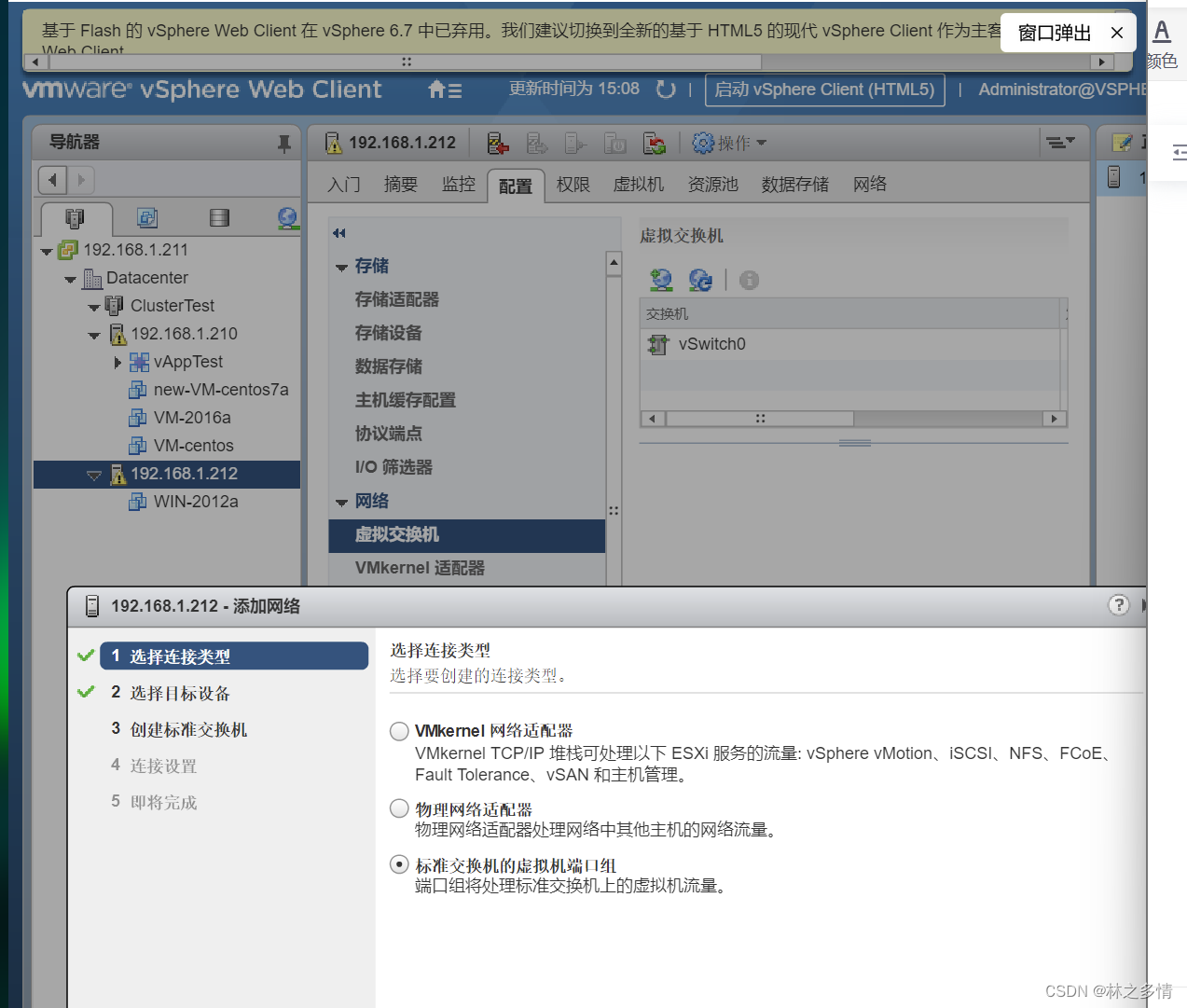The image size is (1187, 1008).
Task: Open Storage Devices settings
Action: [x=389, y=333]
